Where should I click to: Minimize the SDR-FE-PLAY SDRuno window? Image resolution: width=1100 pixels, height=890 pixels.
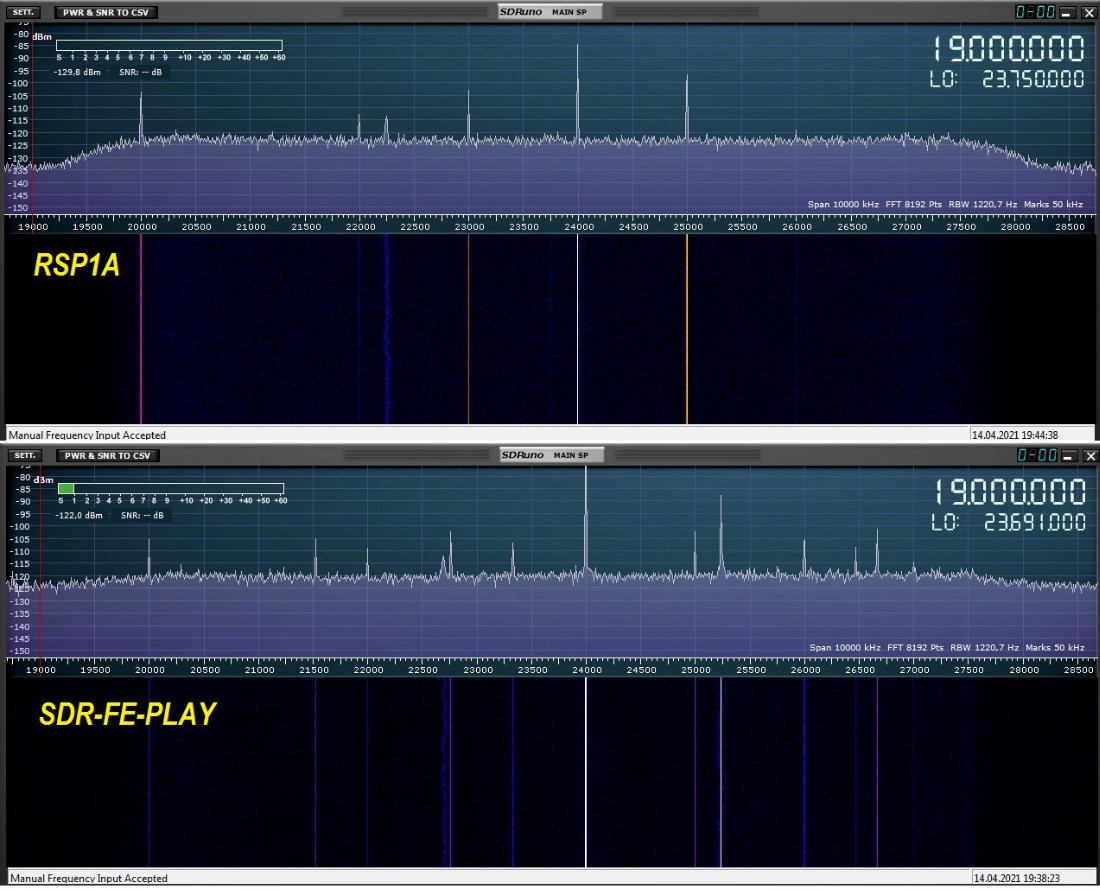(x=1068, y=456)
